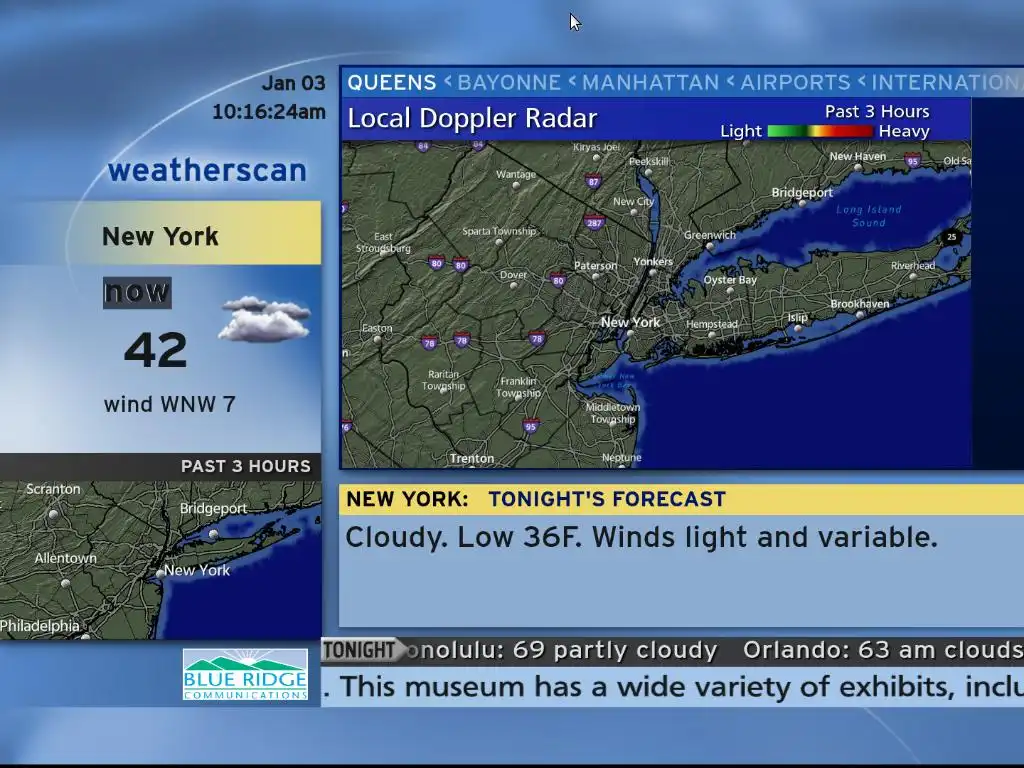Image resolution: width=1024 pixels, height=768 pixels.
Task: Click 'Bridgeport' on the small map
Action: pos(214,509)
